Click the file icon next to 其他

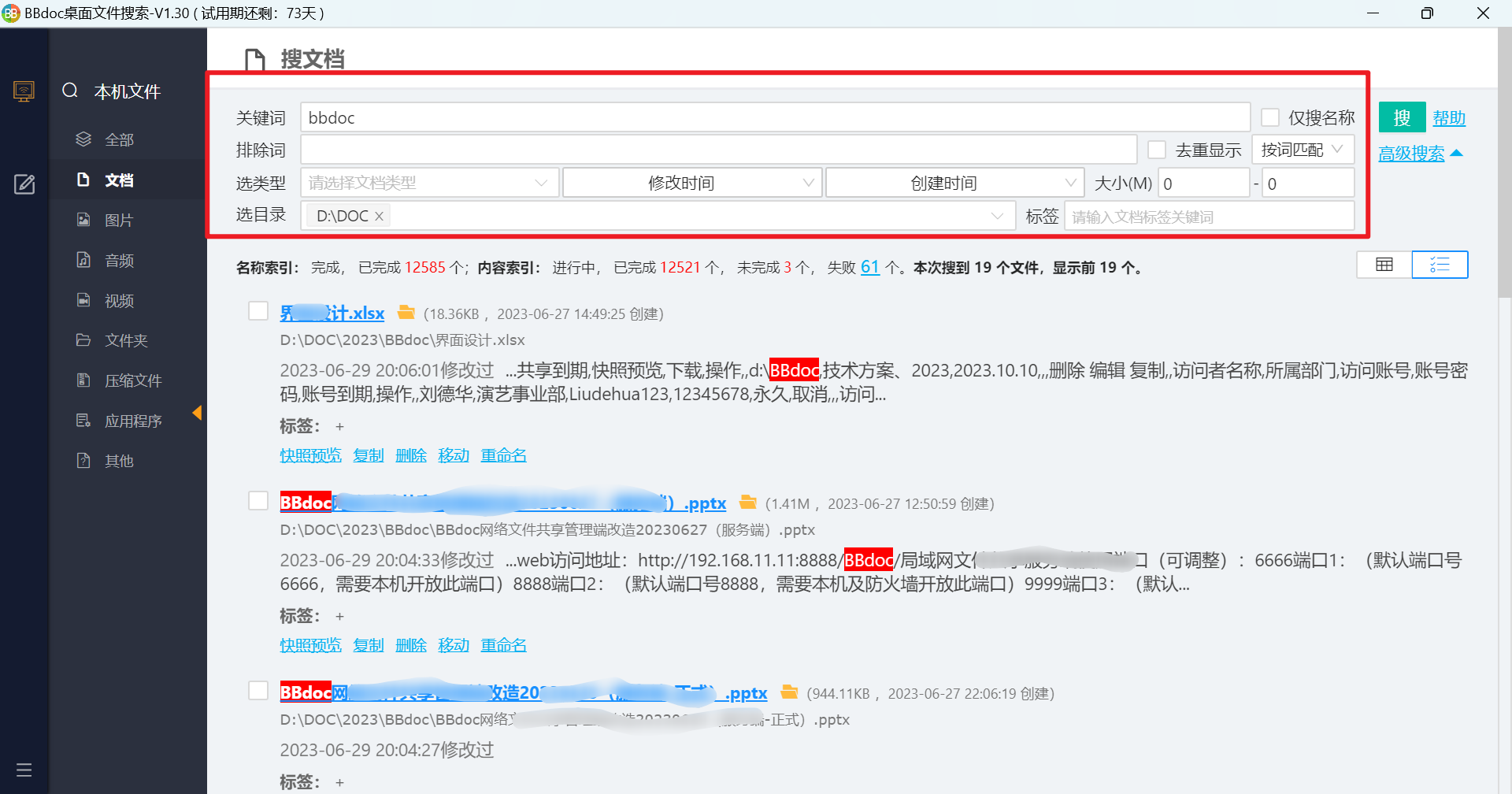point(83,461)
